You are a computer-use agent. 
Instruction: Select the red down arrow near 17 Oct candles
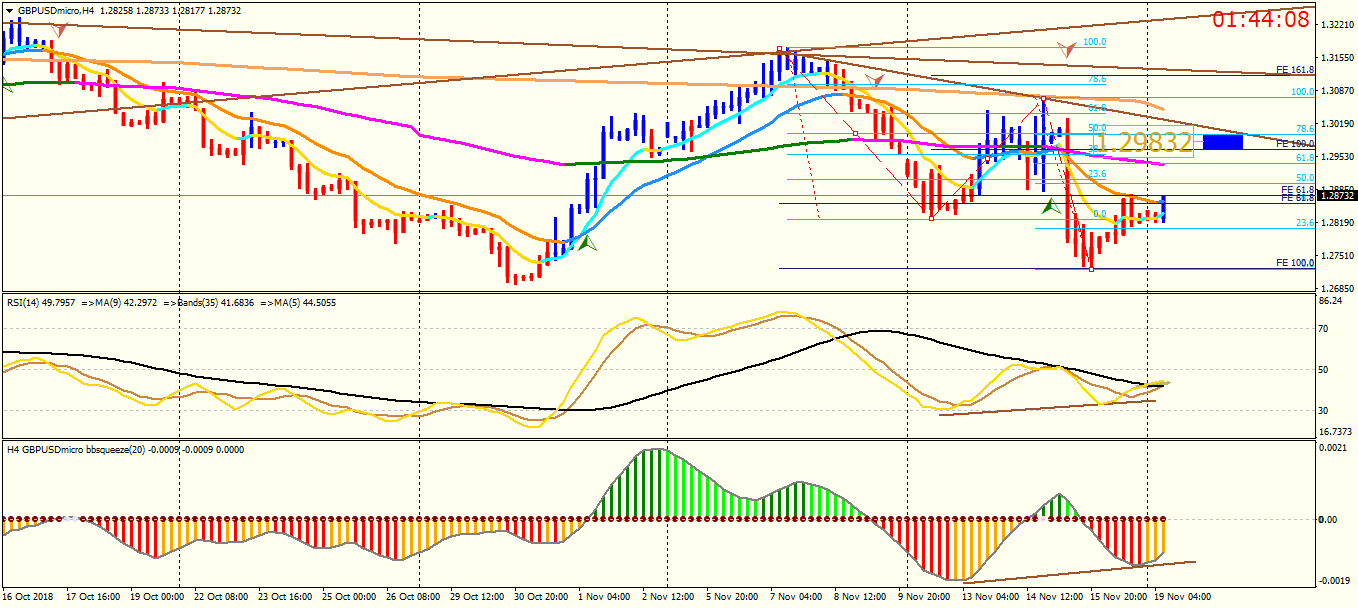59,31
